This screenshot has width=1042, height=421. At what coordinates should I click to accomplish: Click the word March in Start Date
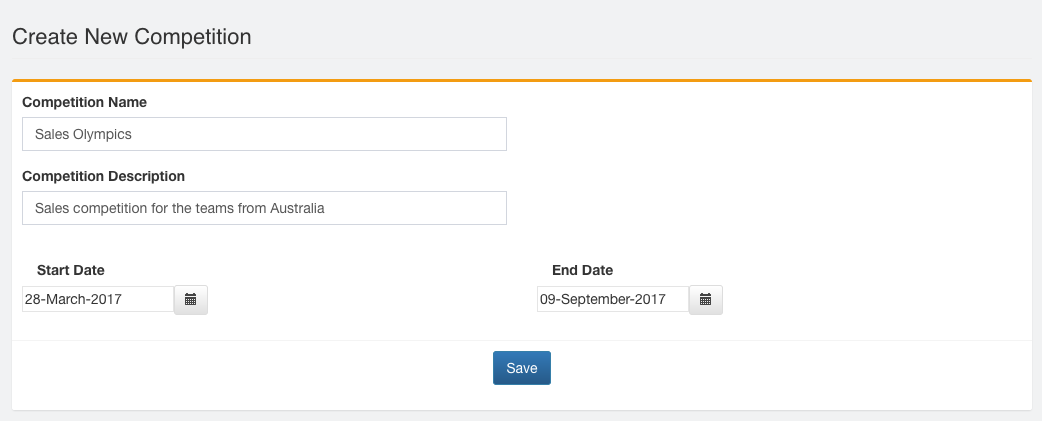[67, 299]
